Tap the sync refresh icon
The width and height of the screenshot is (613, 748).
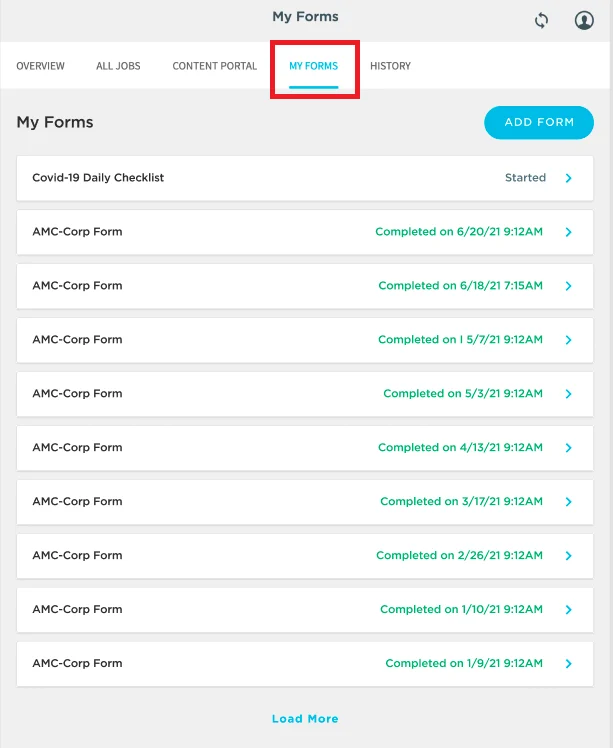click(541, 21)
